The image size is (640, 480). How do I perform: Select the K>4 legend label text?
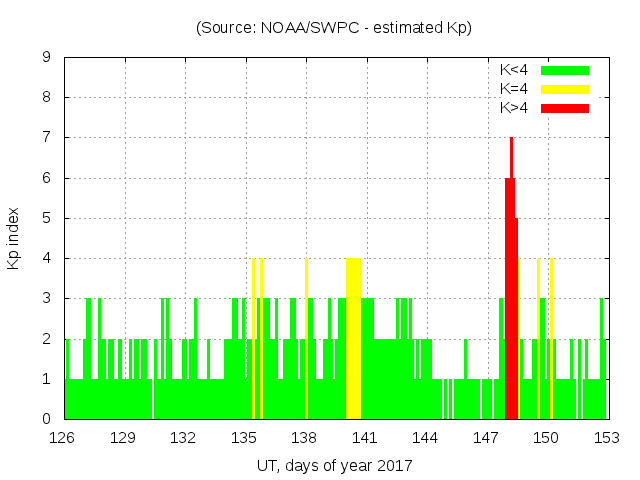pos(514,108)
